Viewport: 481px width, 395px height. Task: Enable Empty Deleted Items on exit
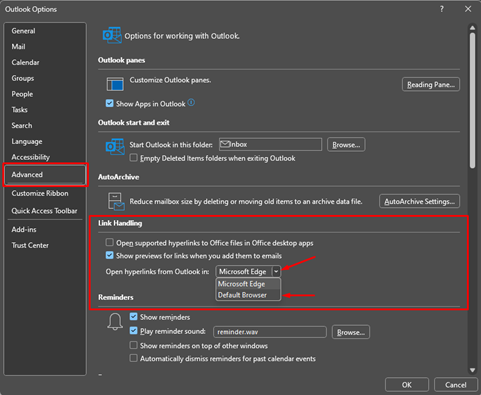click(x=133, y=158)
